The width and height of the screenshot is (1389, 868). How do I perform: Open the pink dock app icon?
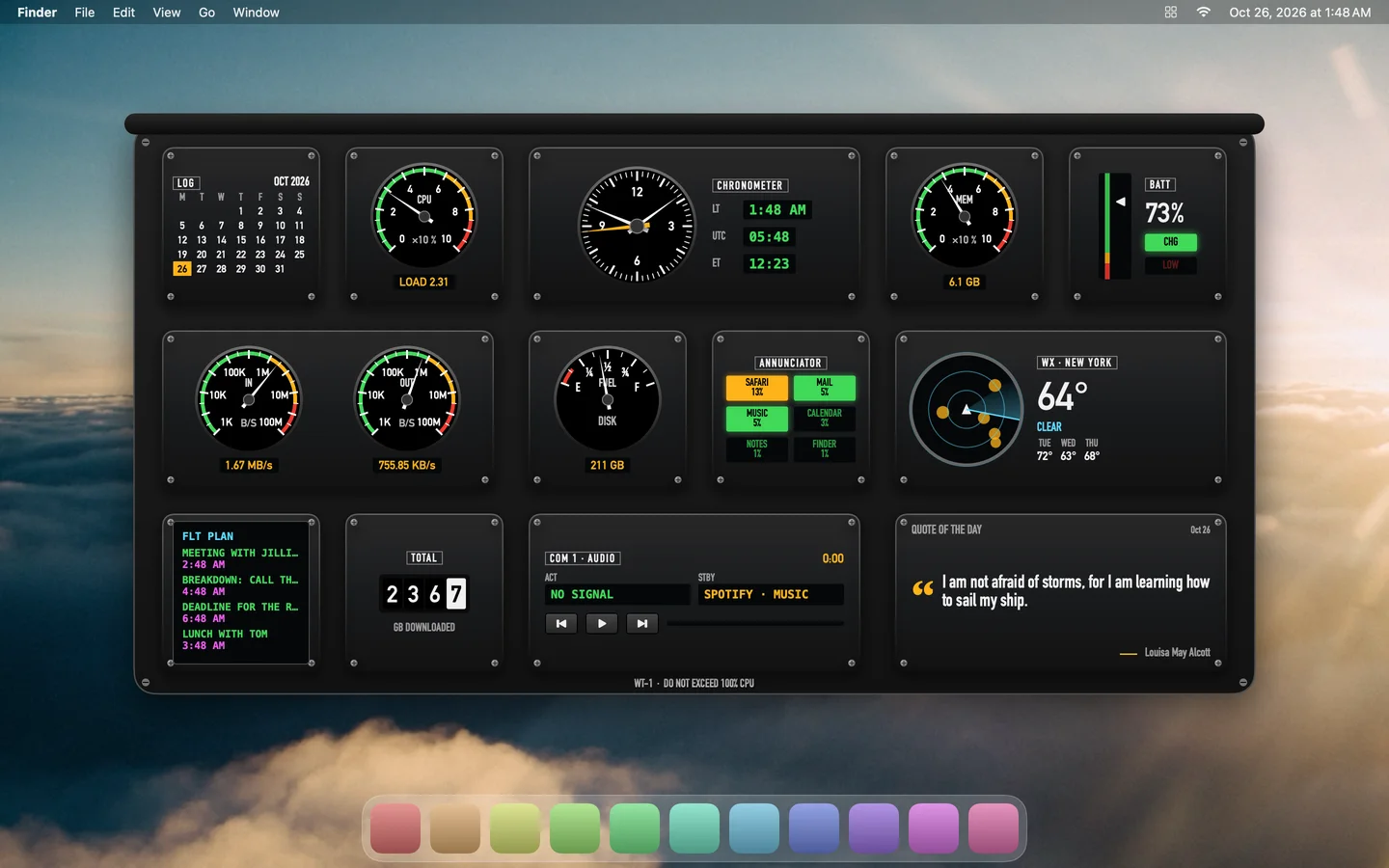pos(994,828)
